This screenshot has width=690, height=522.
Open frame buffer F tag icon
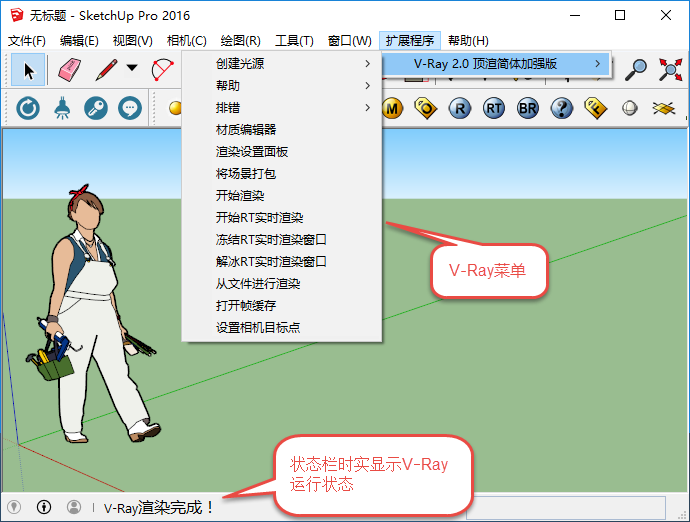coord(595,108)
